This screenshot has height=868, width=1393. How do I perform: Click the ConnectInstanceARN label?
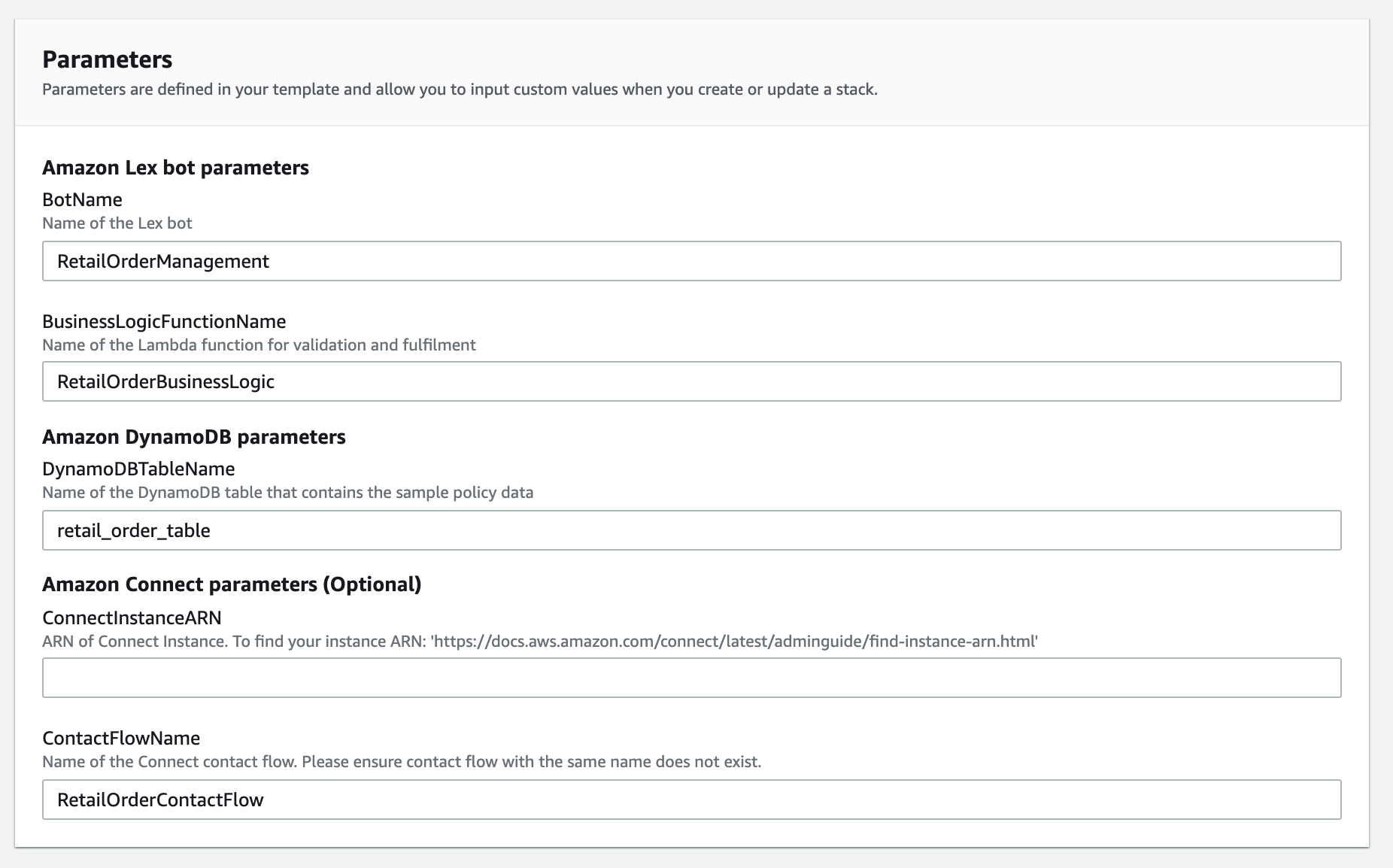pyautogui.click(x=132, y=618)
